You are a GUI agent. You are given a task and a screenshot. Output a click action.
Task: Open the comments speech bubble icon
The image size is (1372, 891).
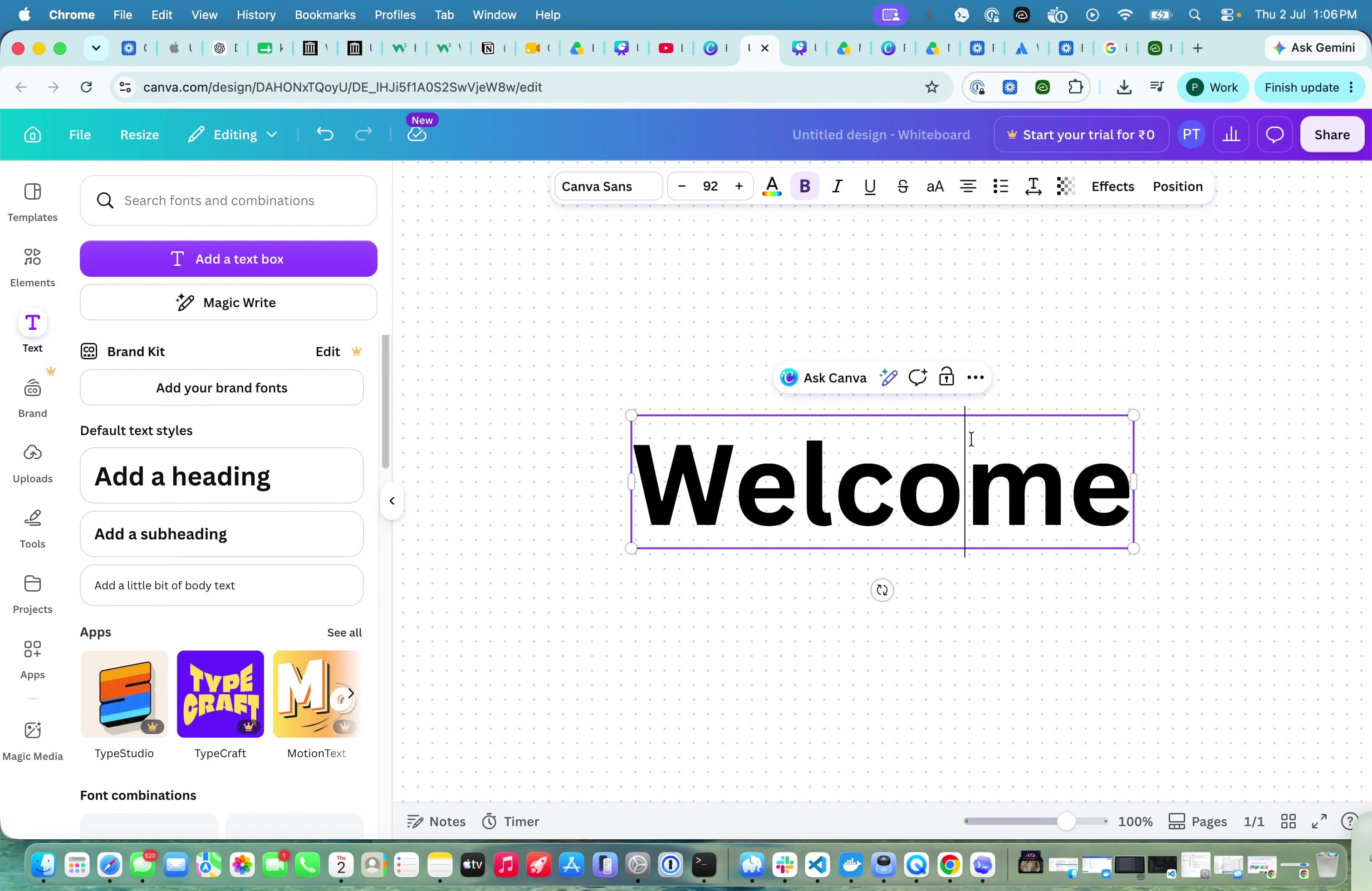[1274, 135]
